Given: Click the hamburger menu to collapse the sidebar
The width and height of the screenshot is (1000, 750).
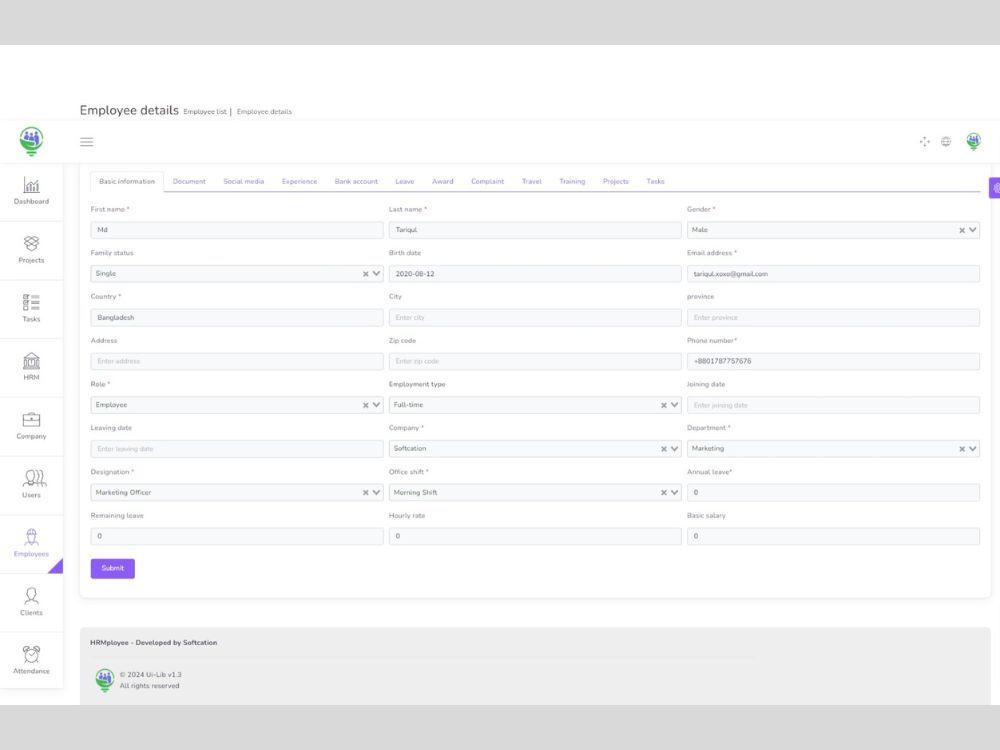Looking at the screenshot, I should (x=86, y=141).
